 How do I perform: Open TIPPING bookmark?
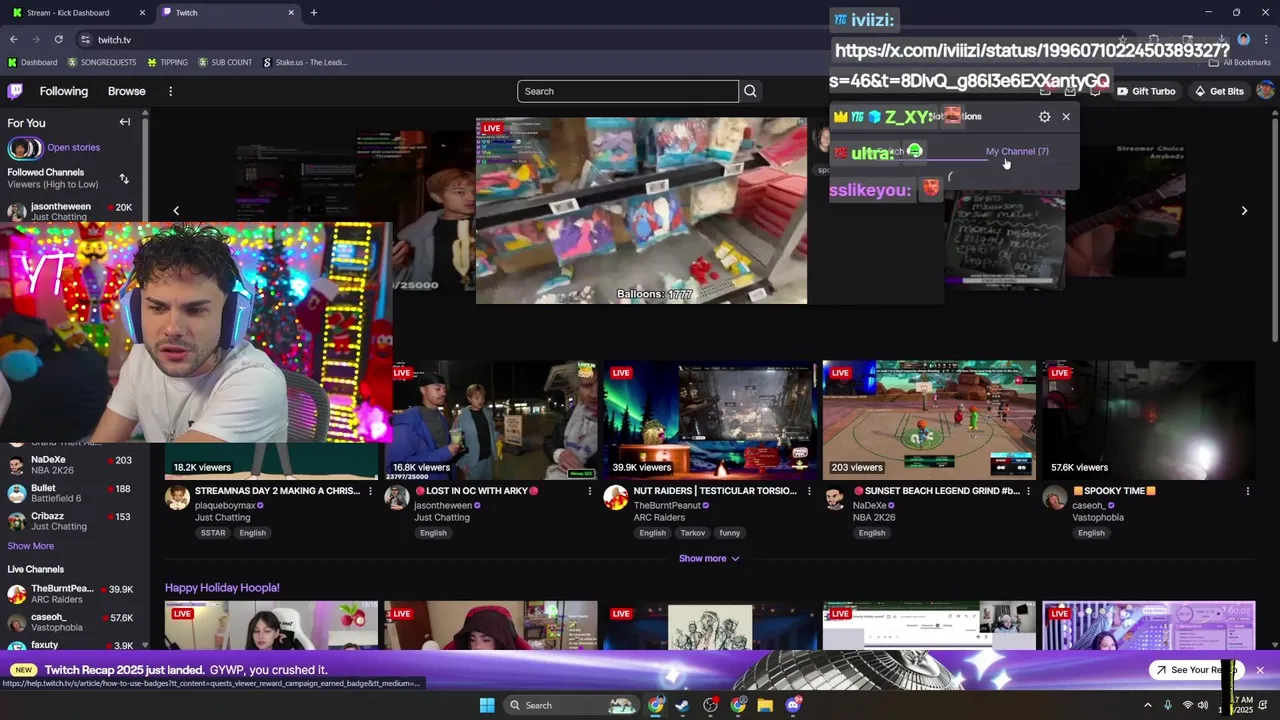pyautogui.click(x=167, y=62)
